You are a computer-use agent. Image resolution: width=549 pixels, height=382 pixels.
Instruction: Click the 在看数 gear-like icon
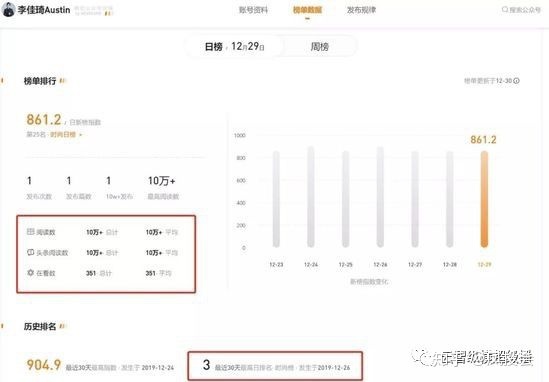[x=30, y=272]
